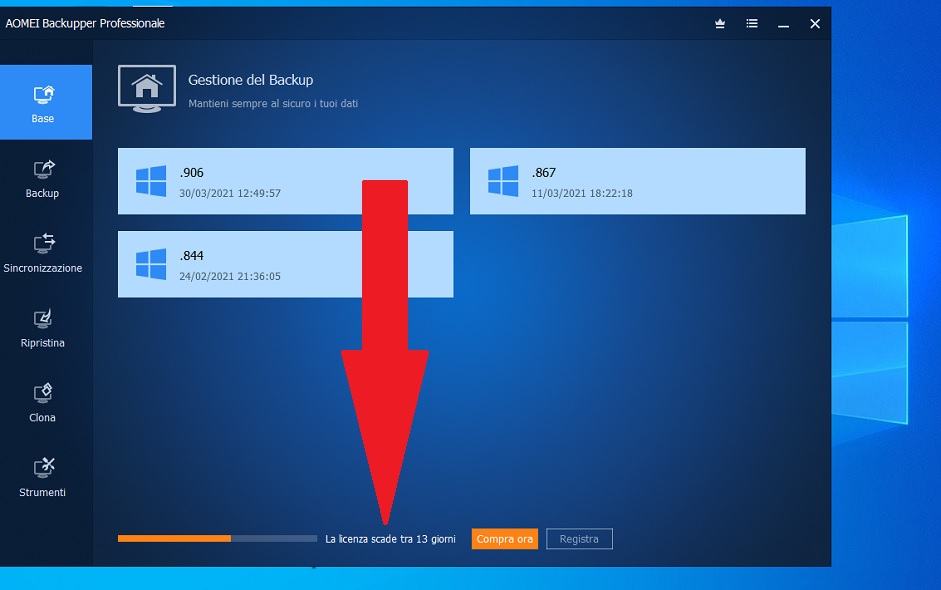Click the Windows logo of .906 backup

[151, 181]
